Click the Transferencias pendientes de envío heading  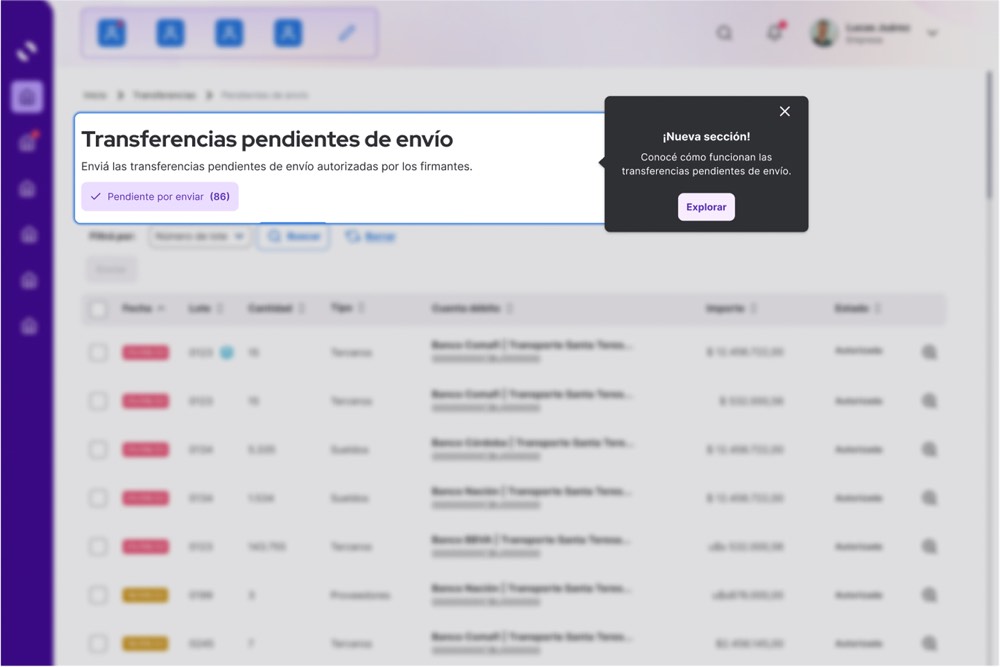[267, 139]
